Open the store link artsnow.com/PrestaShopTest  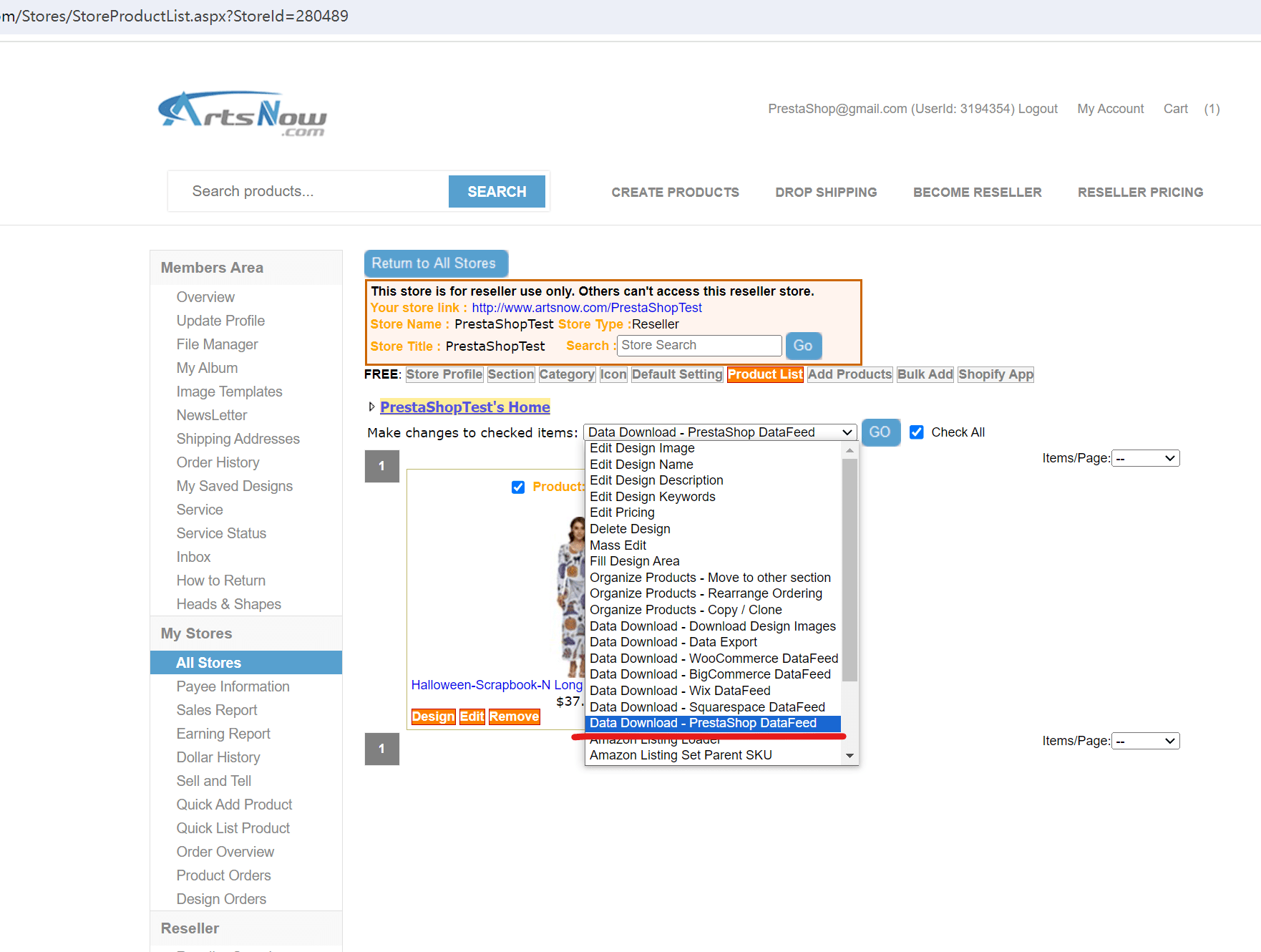587,308
